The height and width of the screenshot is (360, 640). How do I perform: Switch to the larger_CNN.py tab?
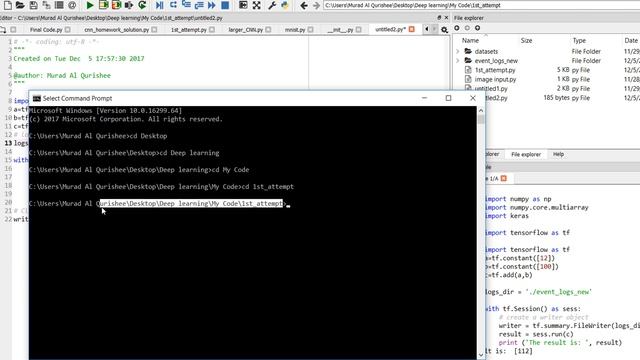246,30
